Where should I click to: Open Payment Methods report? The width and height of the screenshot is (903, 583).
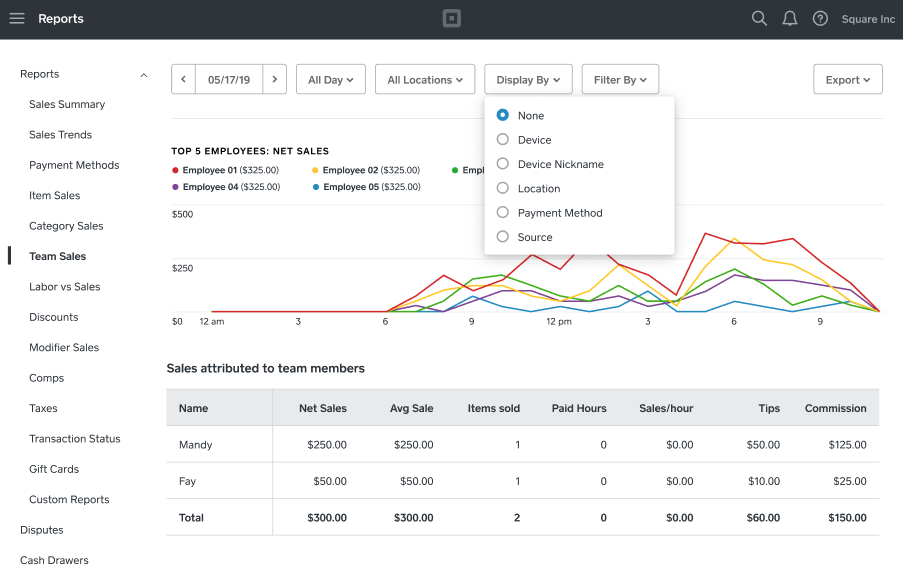(x=74, y=165)
